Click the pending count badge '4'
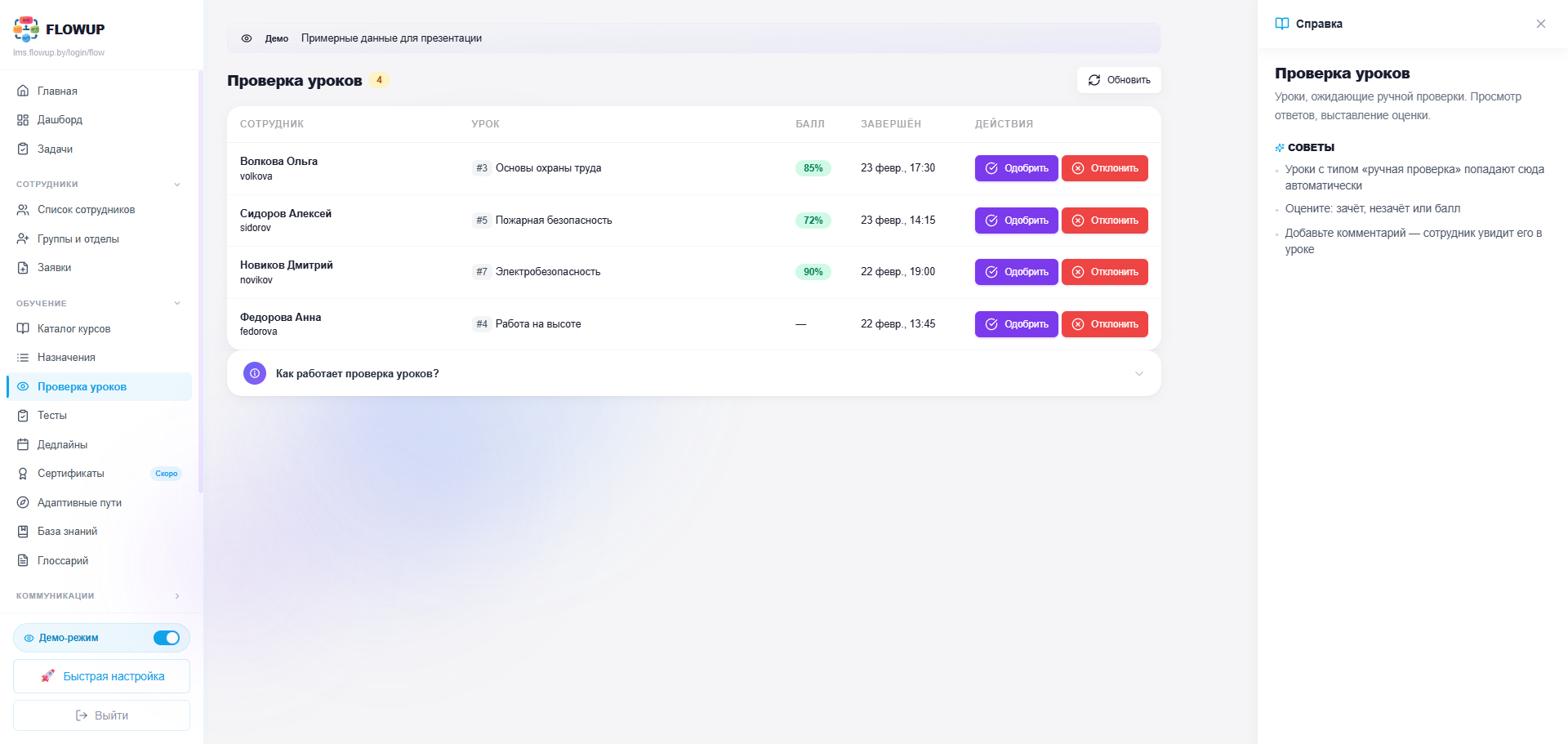Viewport: 1568px width, 744px height. (379, 80)
